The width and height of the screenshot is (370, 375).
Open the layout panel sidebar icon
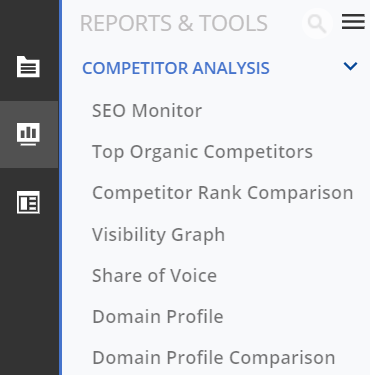pos(28,202)
